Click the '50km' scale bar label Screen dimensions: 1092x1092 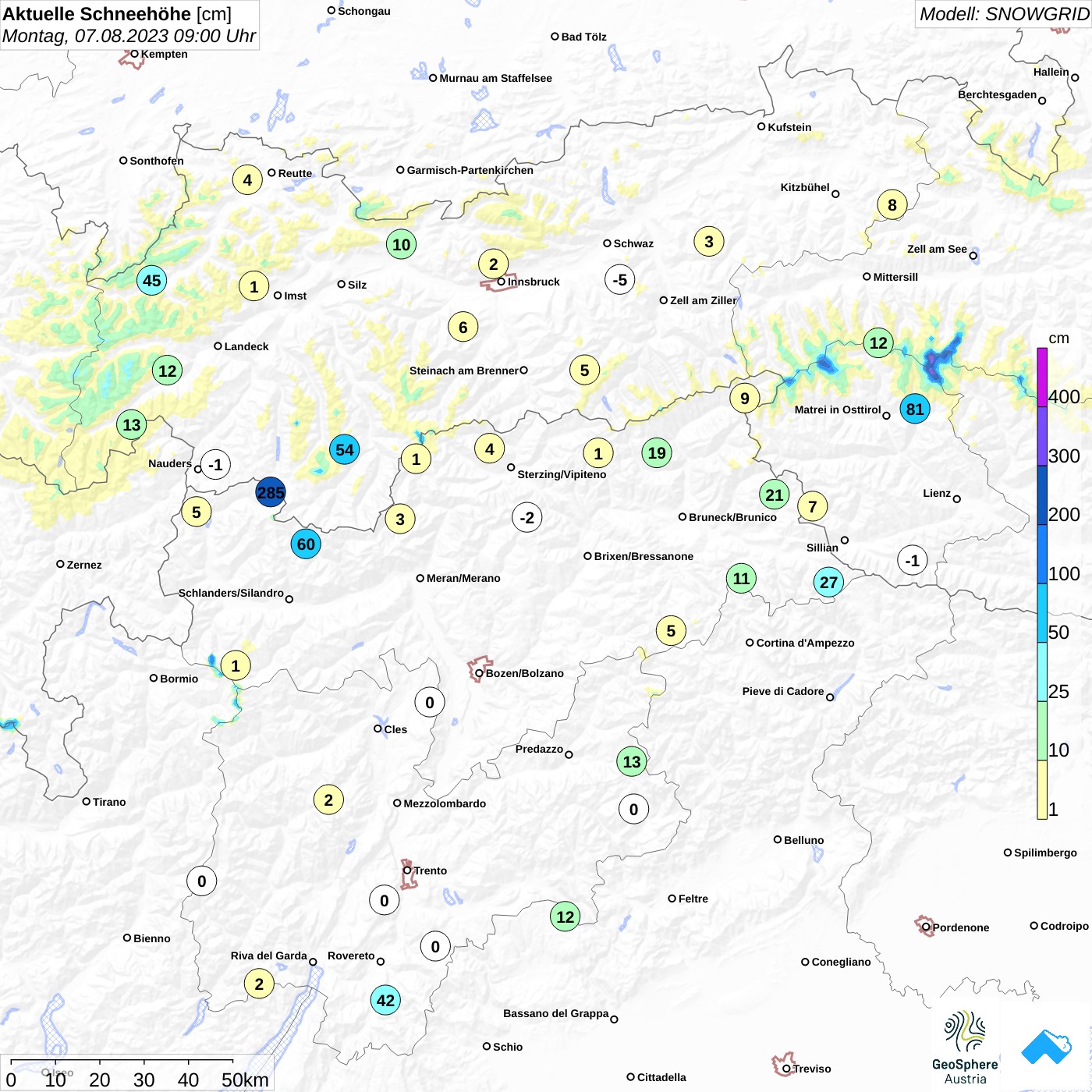click(x=245, y=1080)
